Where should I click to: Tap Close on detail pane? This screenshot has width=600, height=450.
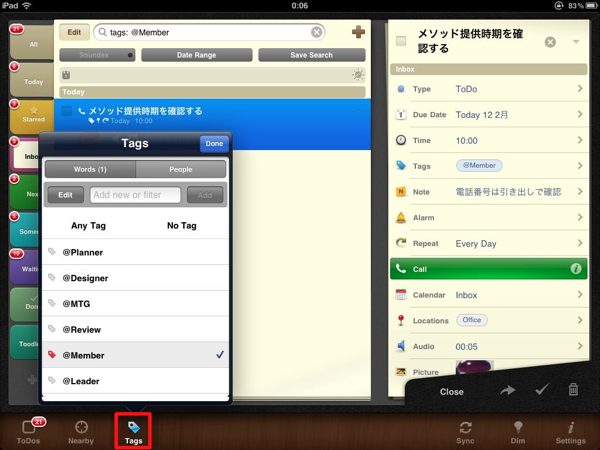coord(452,391)
